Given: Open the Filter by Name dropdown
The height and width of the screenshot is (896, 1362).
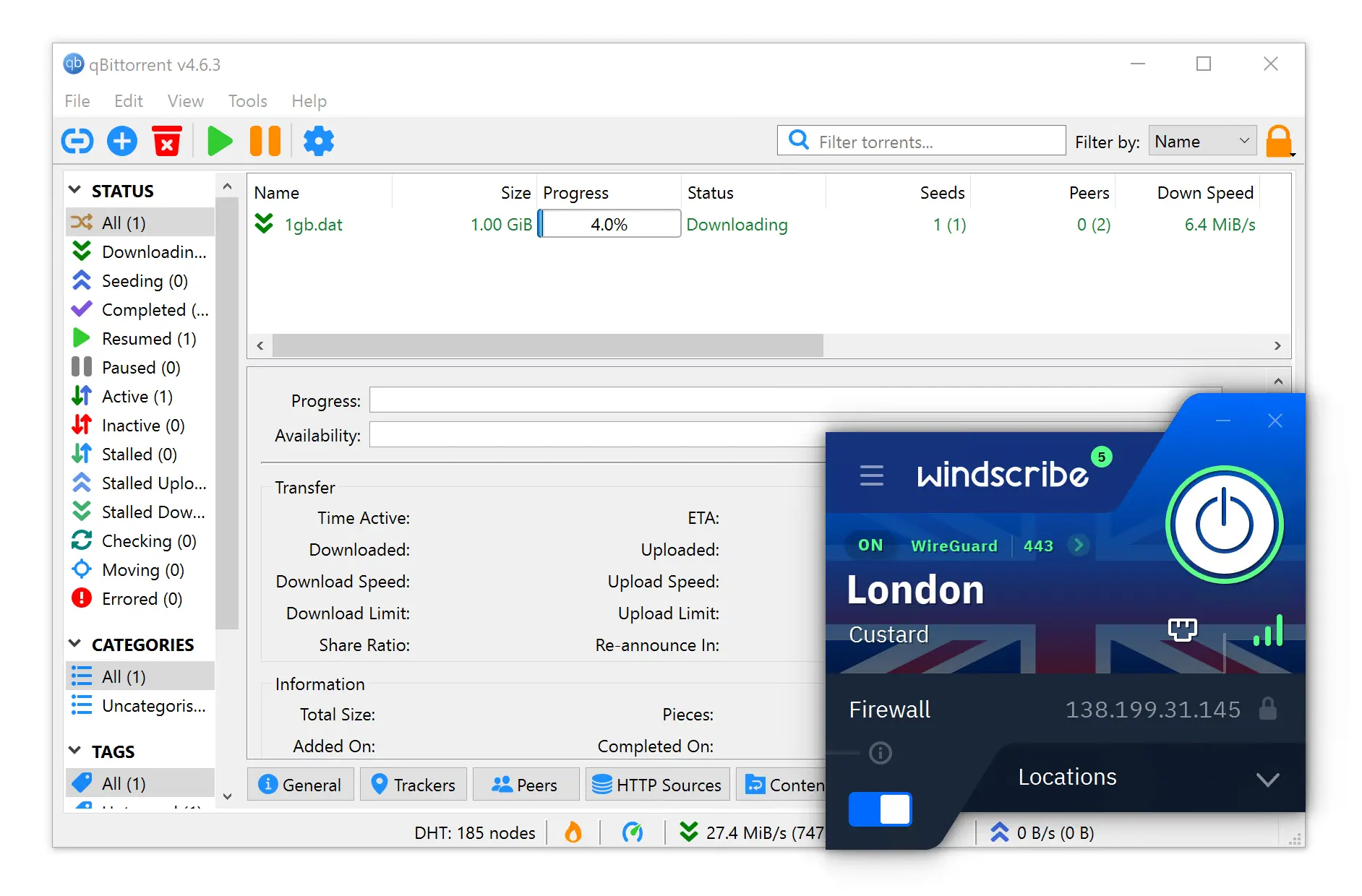Looking at the screenshot, I should (1202, 140).
